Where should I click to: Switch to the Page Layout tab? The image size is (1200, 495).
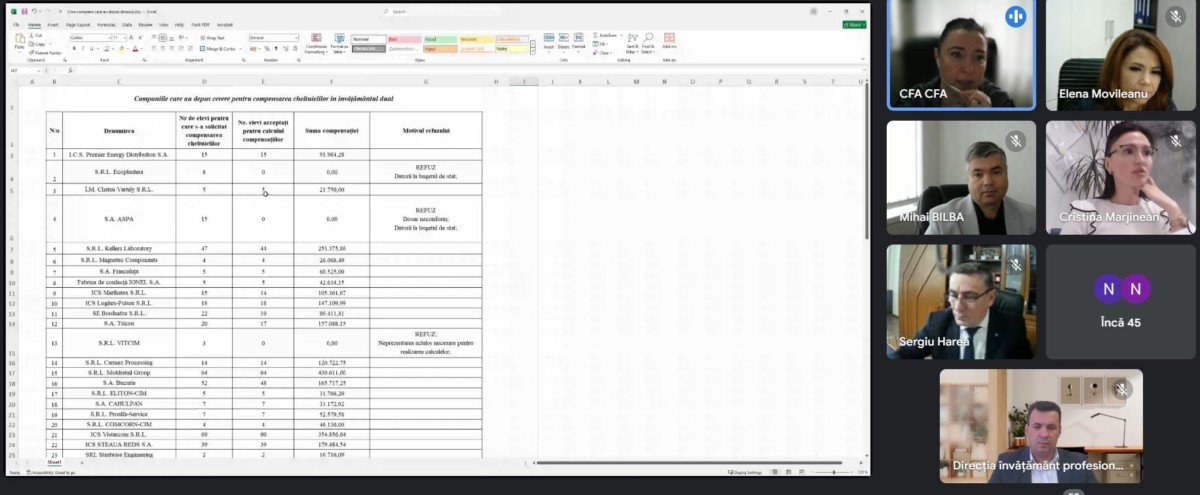(78, 24)
